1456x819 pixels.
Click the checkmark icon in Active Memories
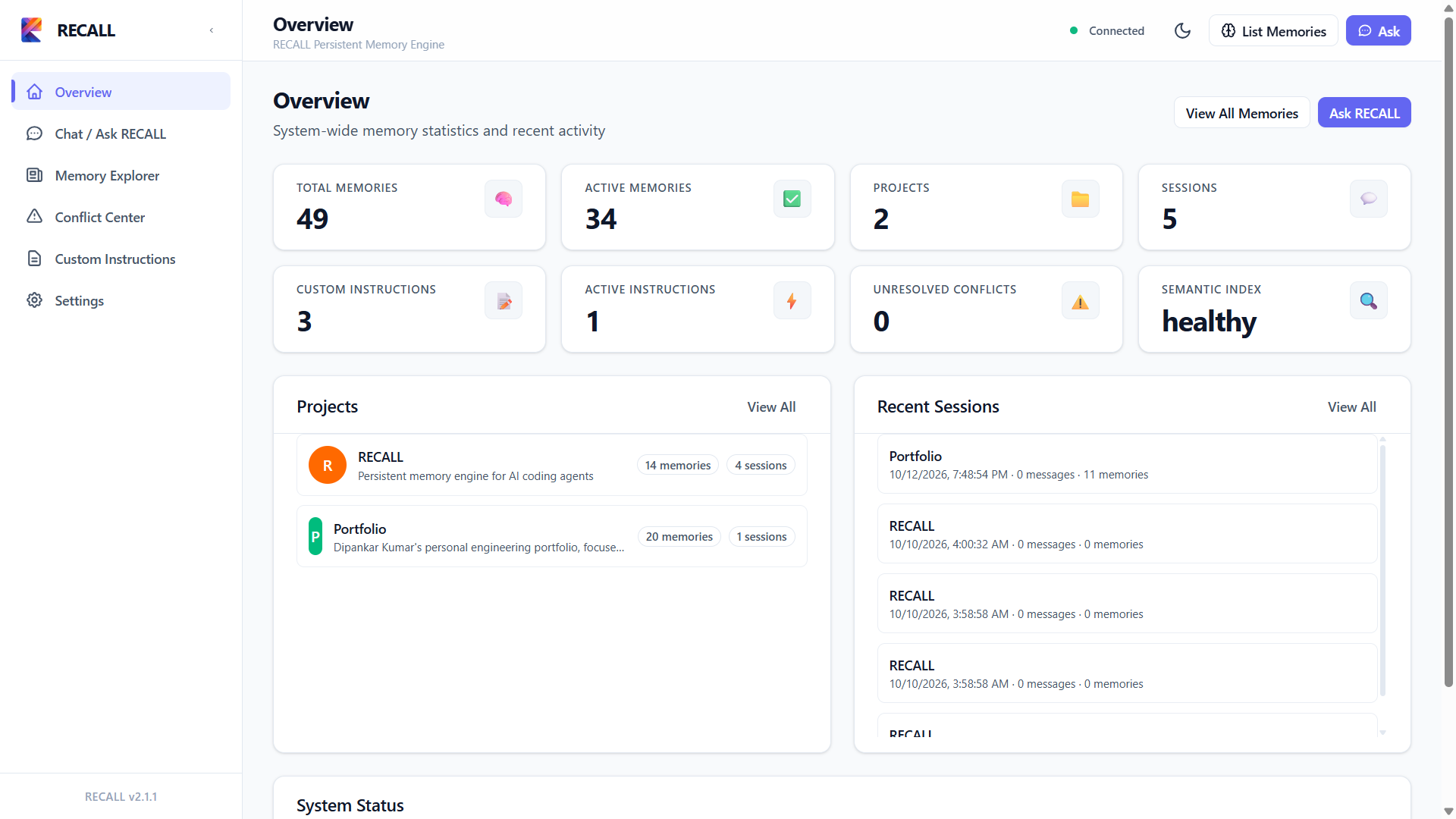point(792,199)
